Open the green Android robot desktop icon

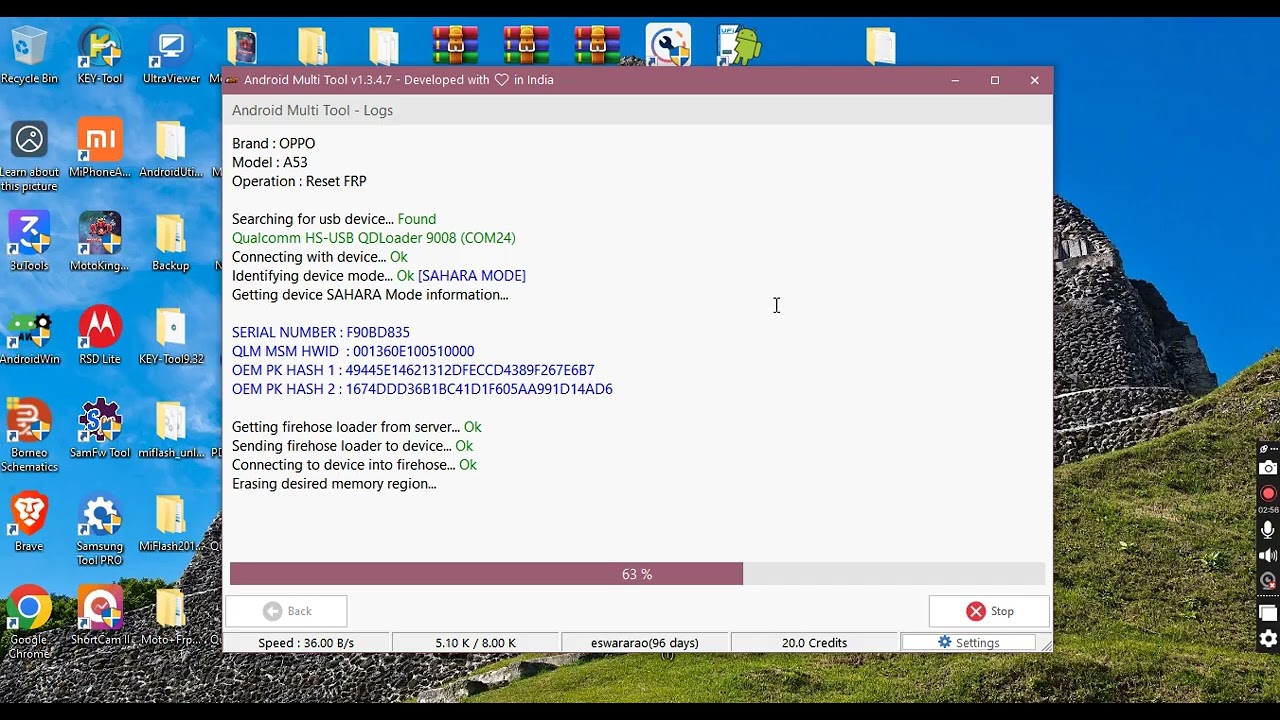[740, 45]
